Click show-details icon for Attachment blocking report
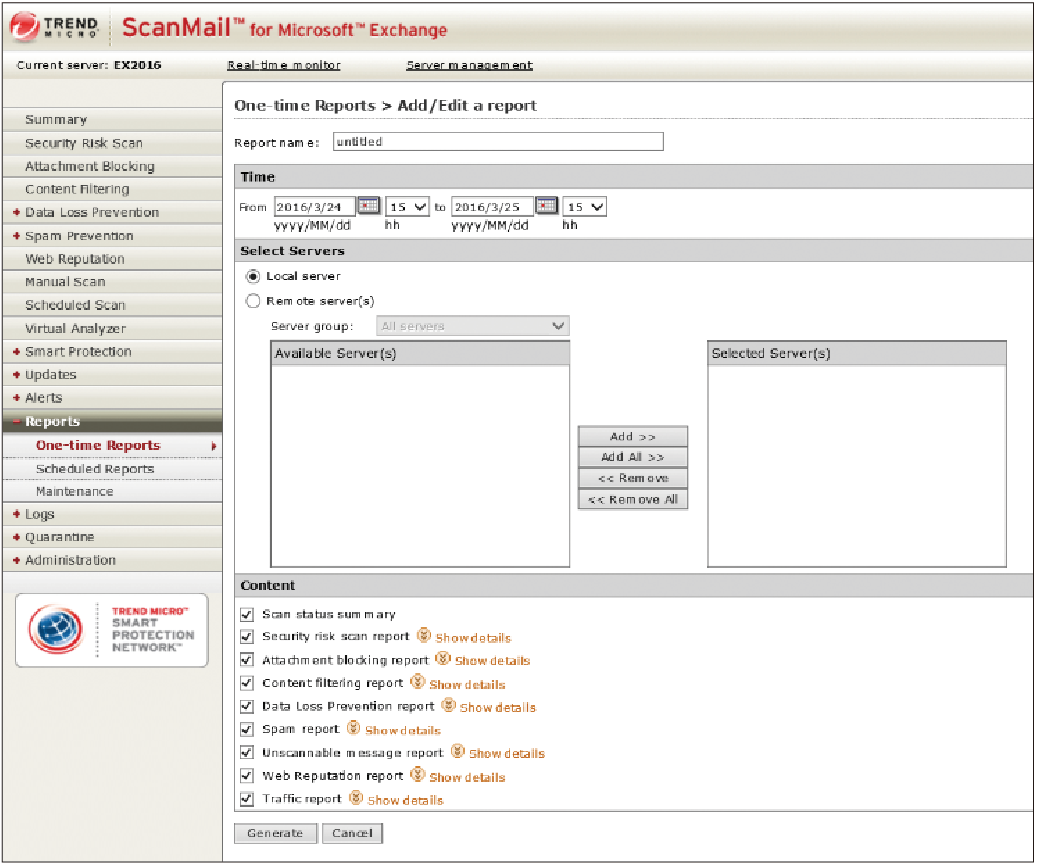 442,659
